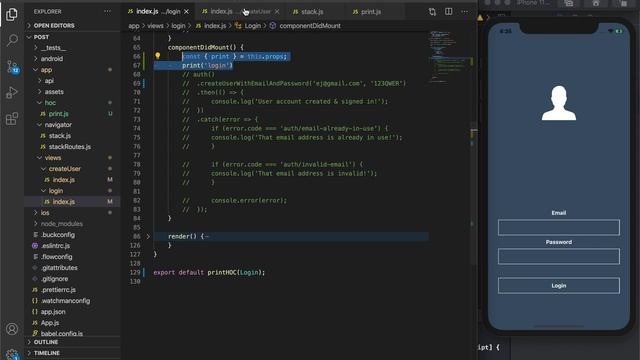This screenshot has width=640, height=360.
Task: Open the Explorer view in activity bar
Action: tap(12, 15)
